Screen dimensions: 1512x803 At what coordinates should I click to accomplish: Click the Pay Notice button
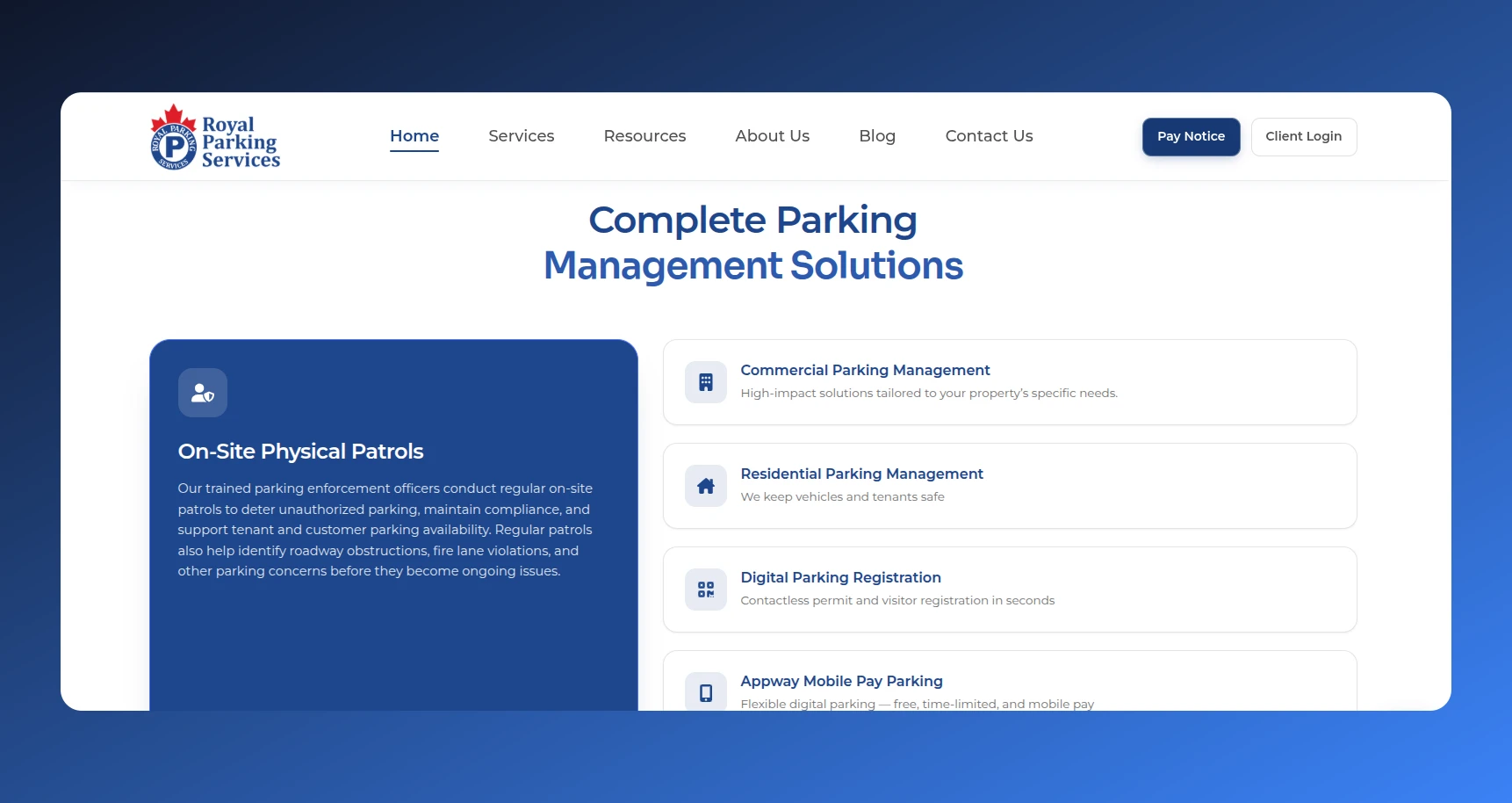[1191, 137]
